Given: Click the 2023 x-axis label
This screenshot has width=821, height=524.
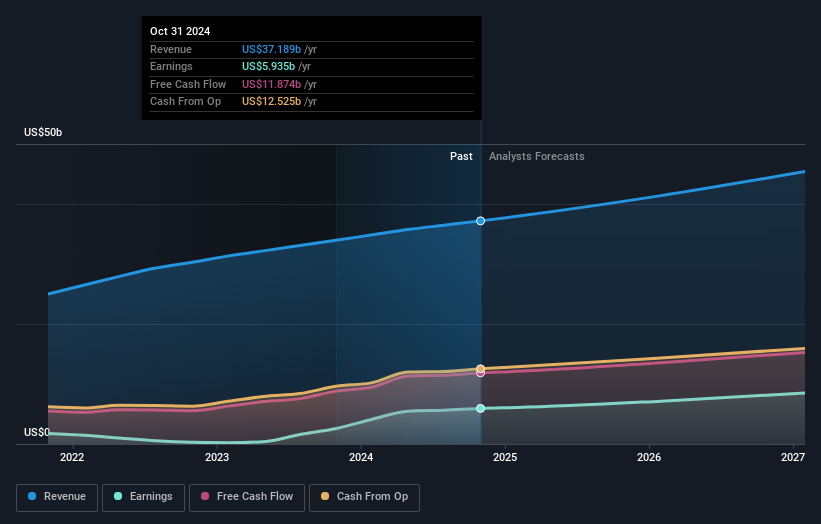Looking at the screenshot, I should point(217,458).
